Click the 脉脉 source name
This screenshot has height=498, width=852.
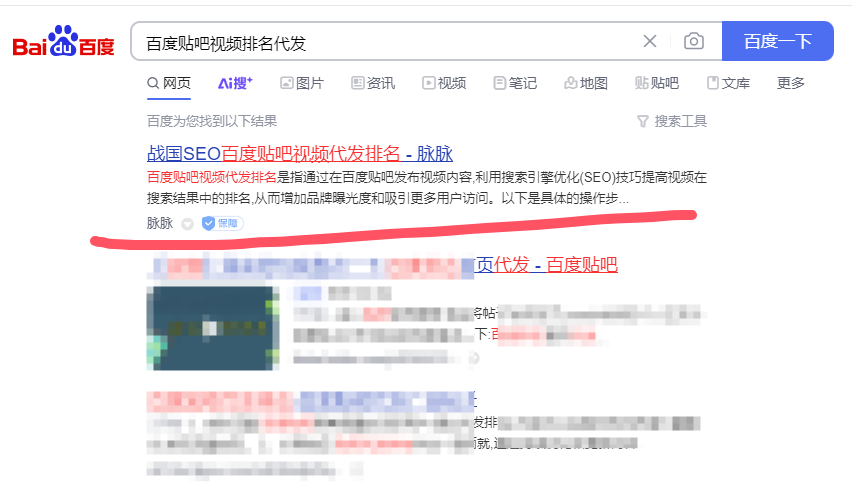click(160, 223)
